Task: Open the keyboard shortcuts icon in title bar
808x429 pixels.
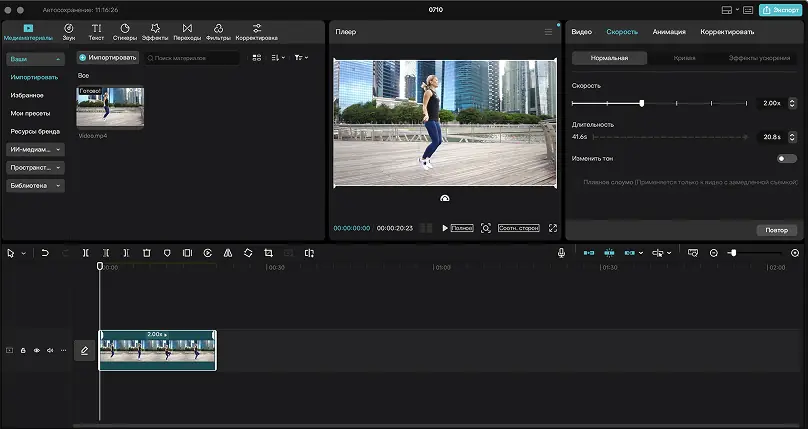Action: point(748,10)
